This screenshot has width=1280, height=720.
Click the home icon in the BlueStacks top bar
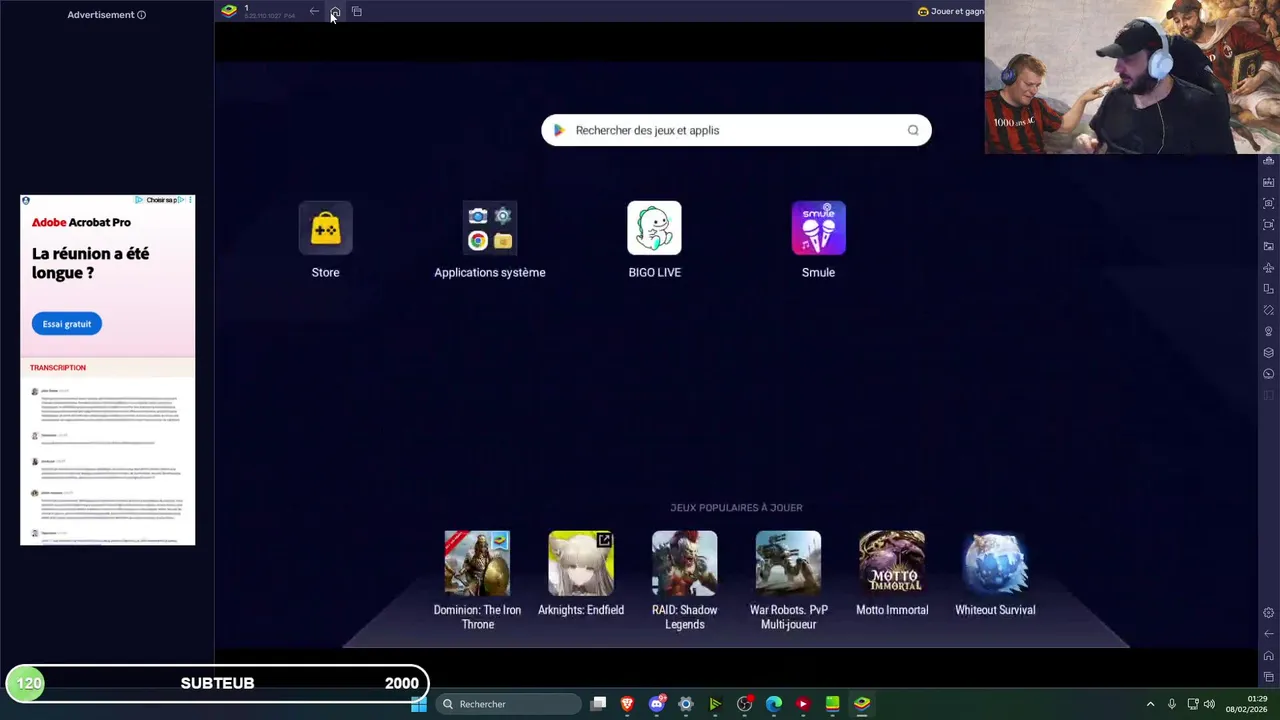click(335, 11)
